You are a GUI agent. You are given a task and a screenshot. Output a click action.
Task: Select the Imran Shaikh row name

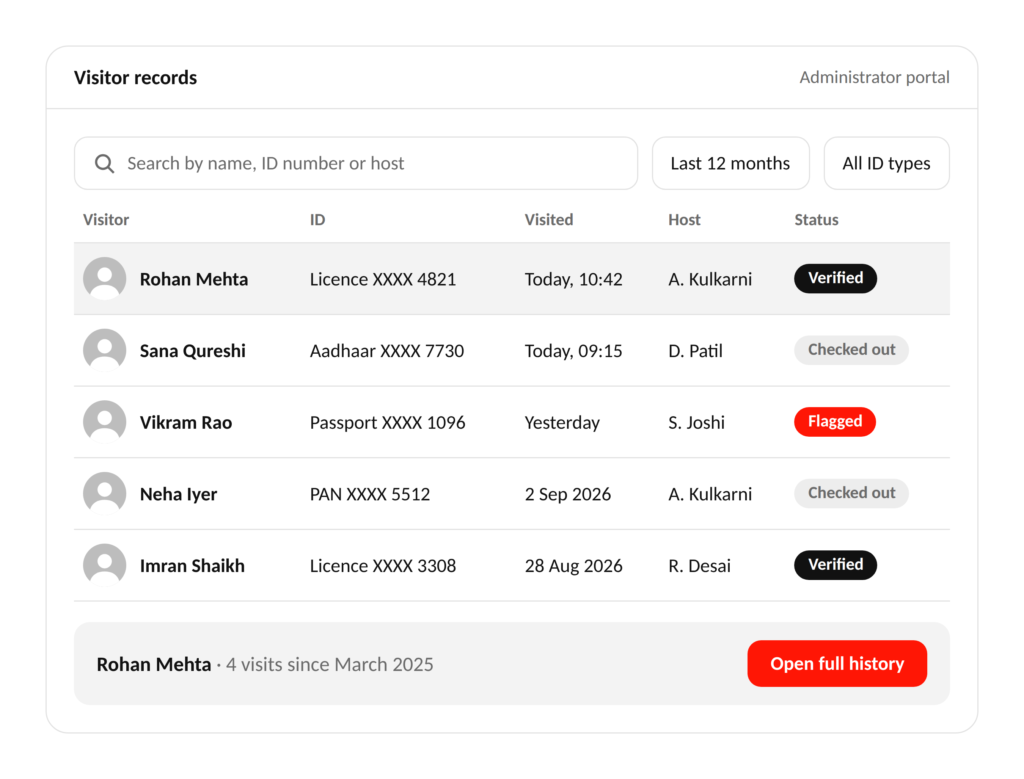(x=192, y=565)
